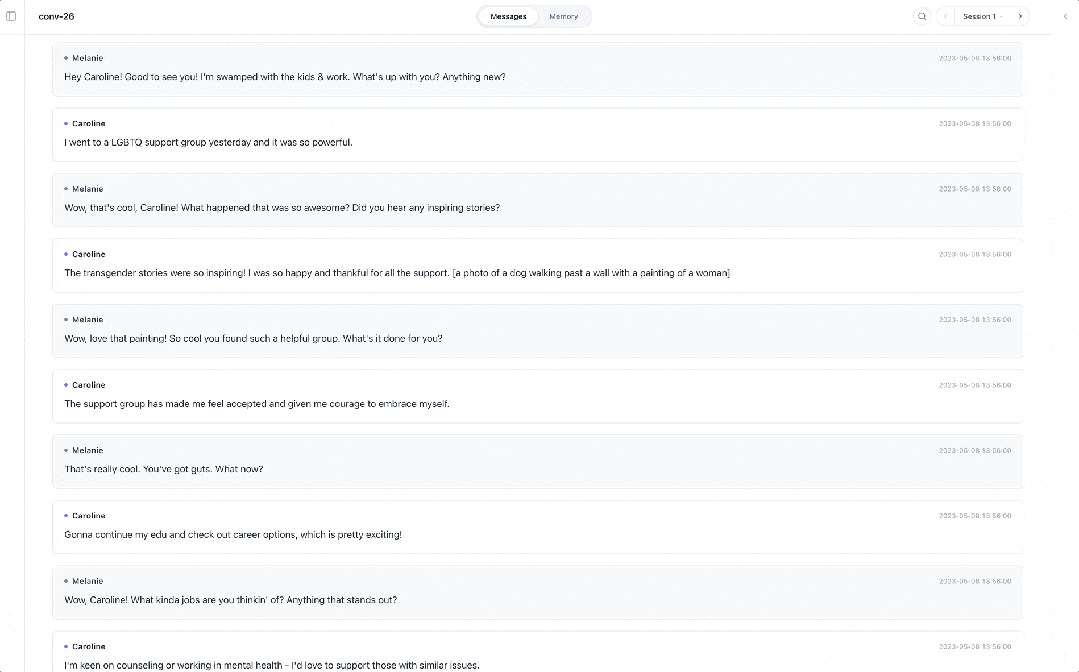The image size is (1079, 672).
Task: Select Caroline's message about feeling accepted
Action: [257, 404]
